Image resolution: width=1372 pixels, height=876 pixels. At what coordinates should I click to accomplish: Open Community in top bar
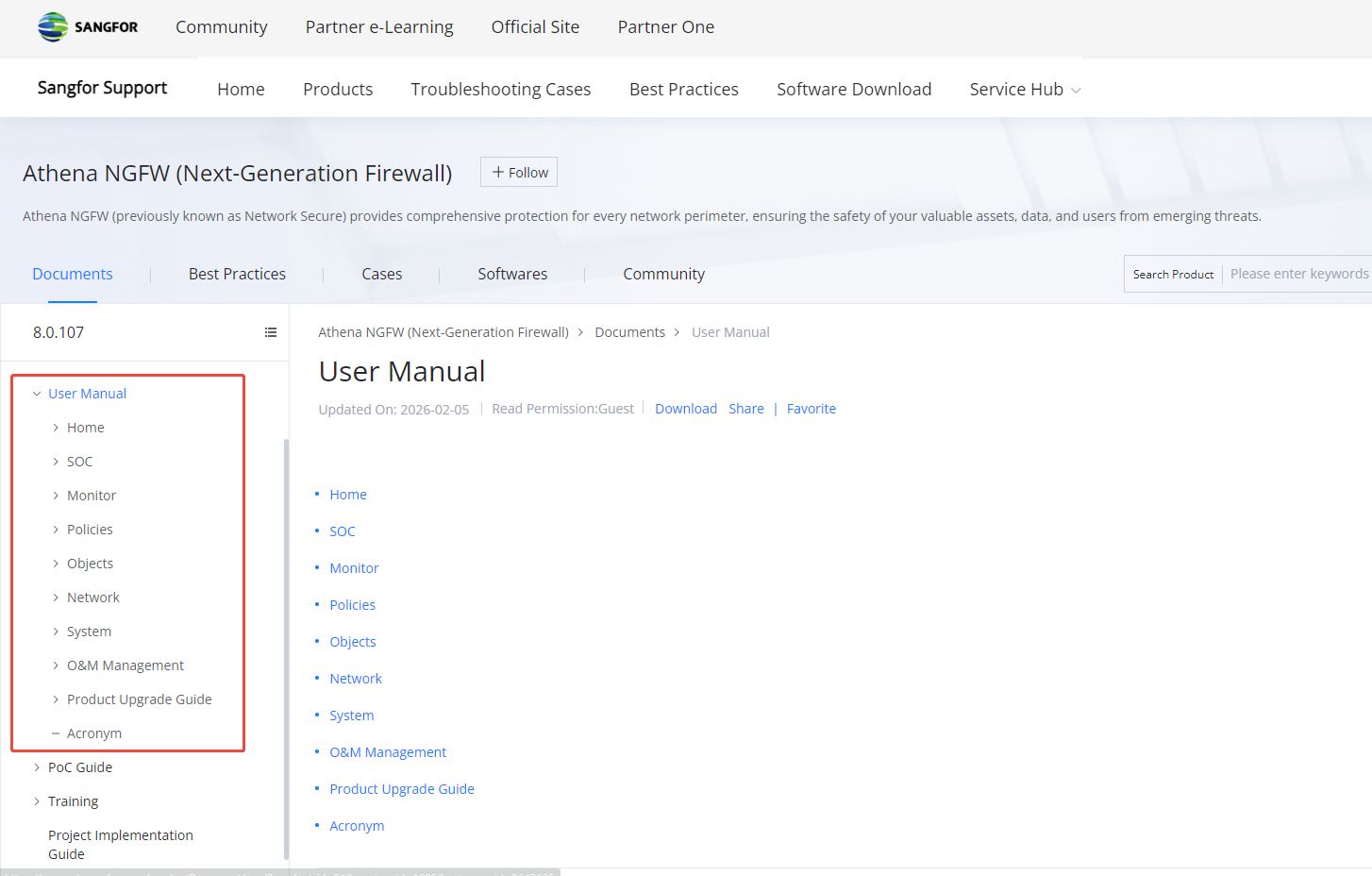tap(222, 27)
